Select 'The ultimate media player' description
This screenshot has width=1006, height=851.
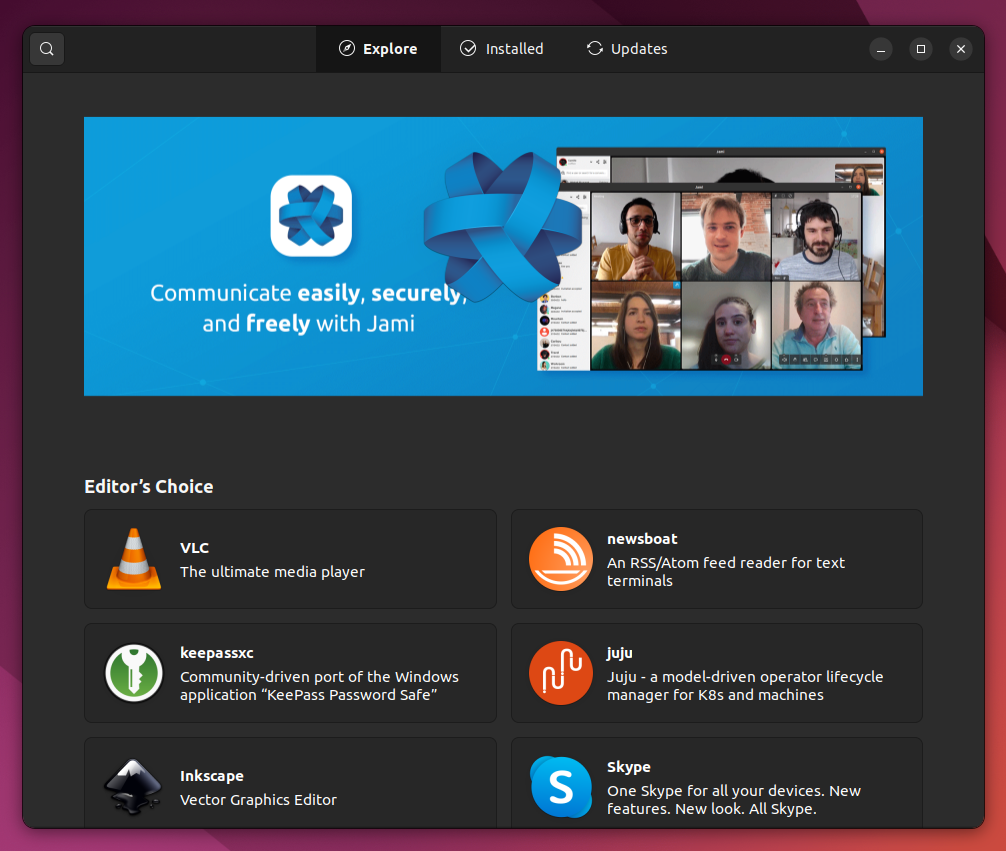(x=272, y=572)
